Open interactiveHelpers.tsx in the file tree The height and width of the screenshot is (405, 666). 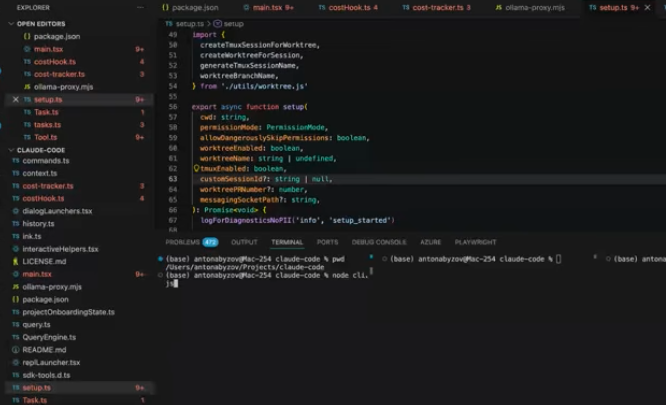(60, 249)
